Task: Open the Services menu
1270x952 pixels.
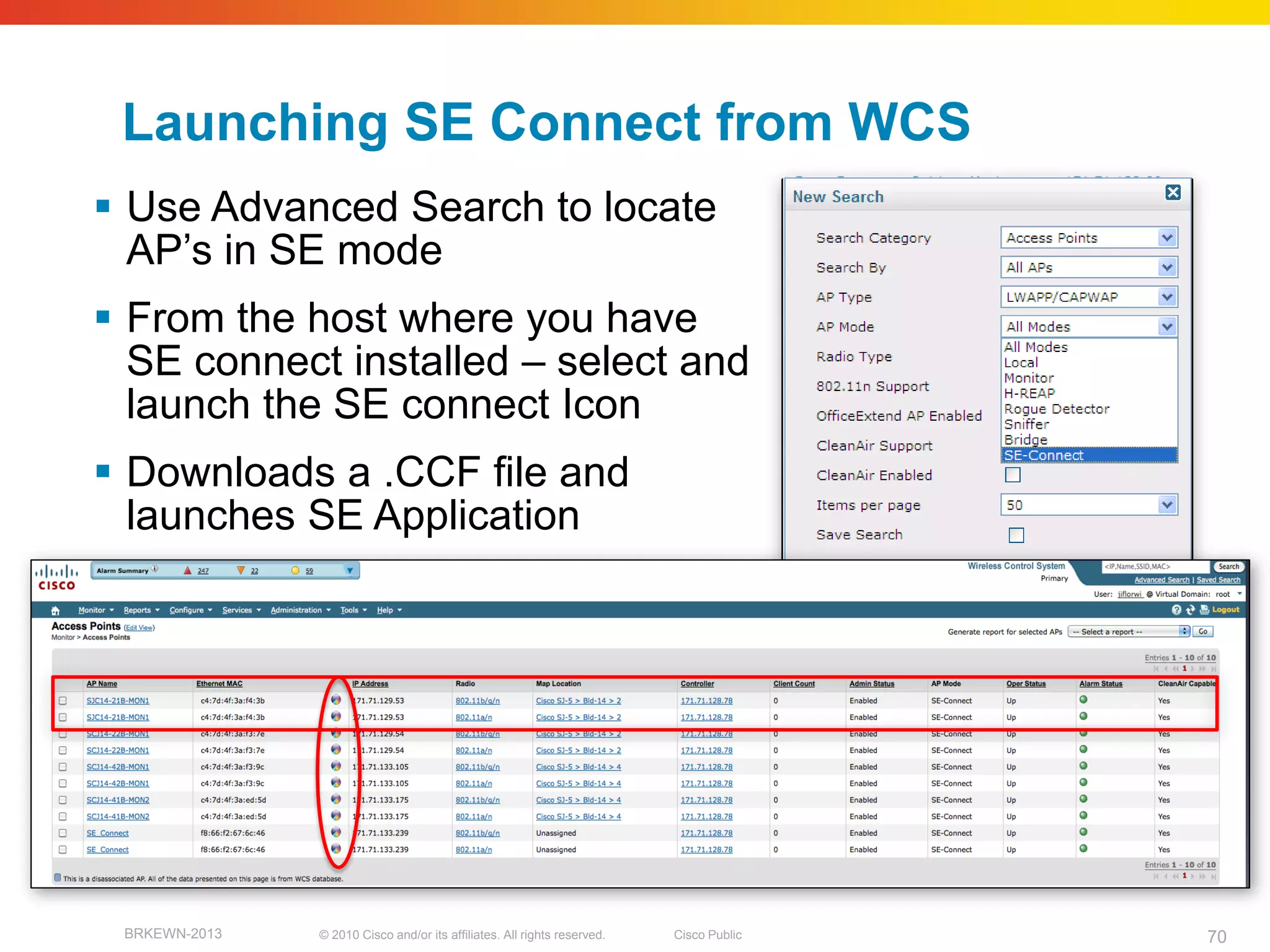Action: click(241, 610)
